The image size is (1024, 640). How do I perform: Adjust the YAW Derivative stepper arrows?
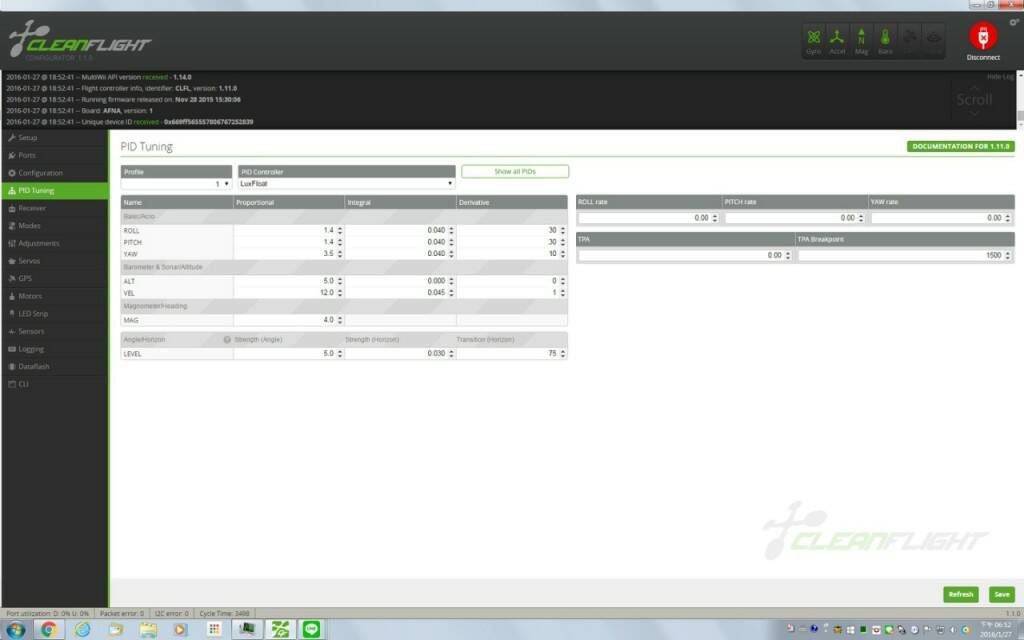562,254
